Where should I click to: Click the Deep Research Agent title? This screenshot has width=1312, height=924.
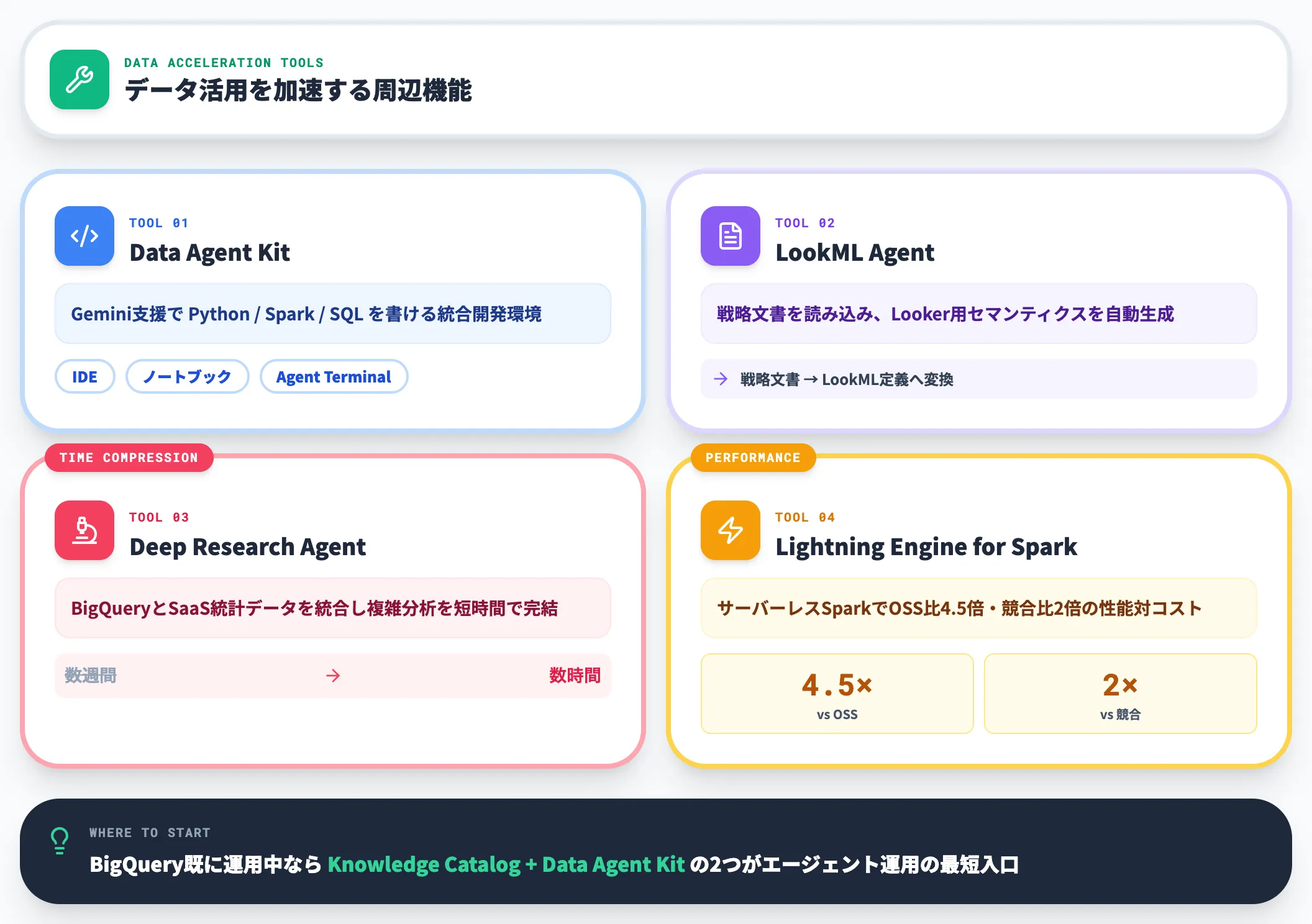(247, 547)
